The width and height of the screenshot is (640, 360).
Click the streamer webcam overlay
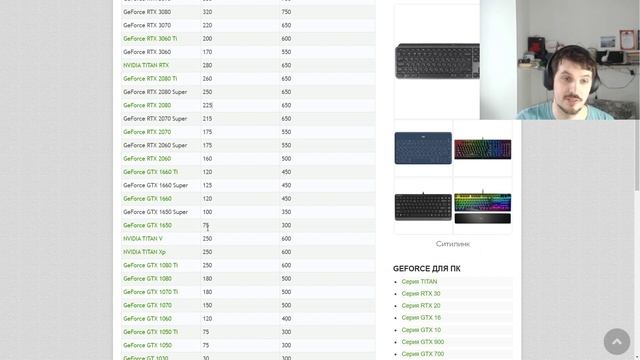[x=560, y=60]
